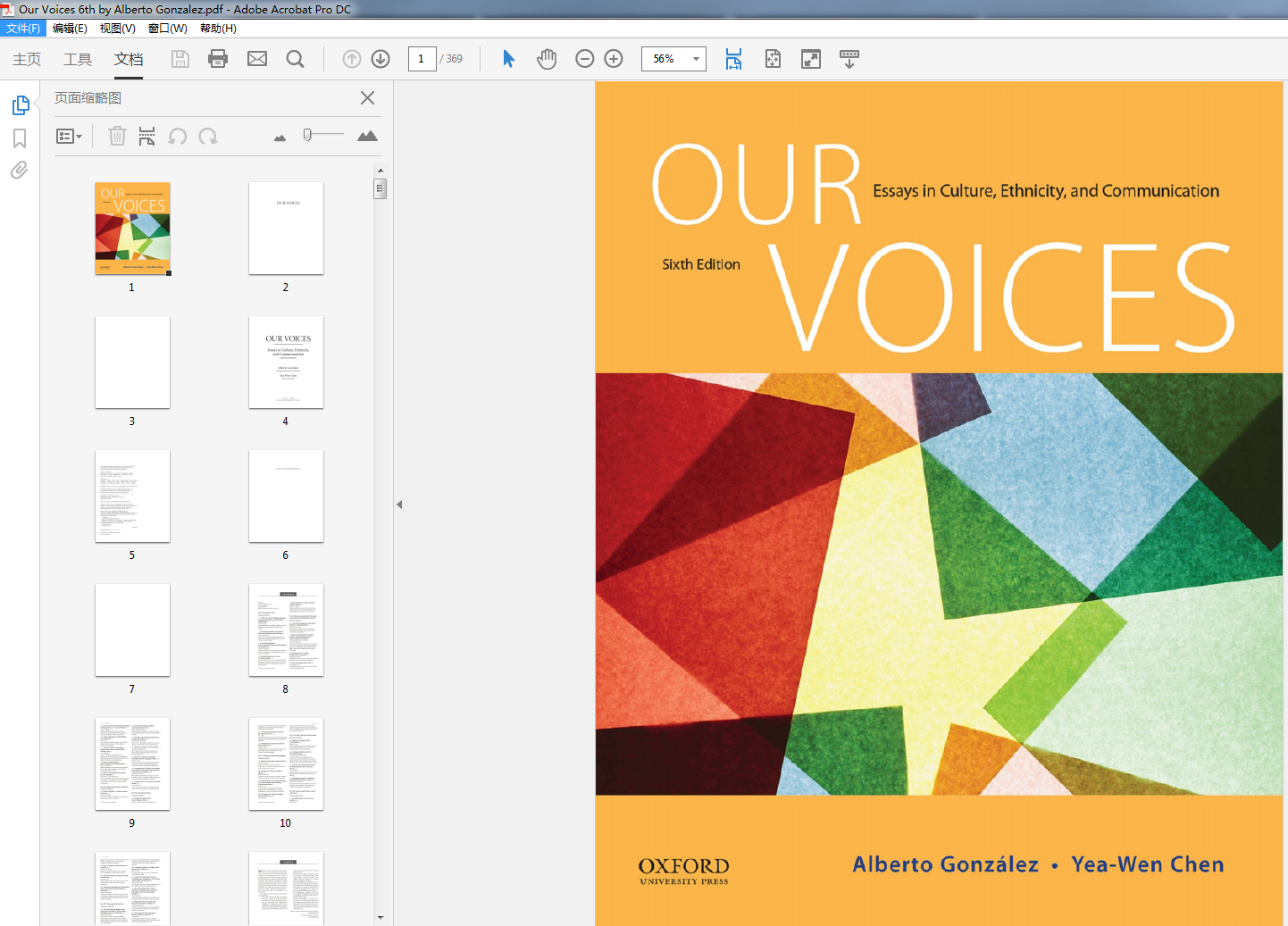Open the 视图(V) menu
The height and width of the screenshot is (926, 1288).
coord(118,29)
